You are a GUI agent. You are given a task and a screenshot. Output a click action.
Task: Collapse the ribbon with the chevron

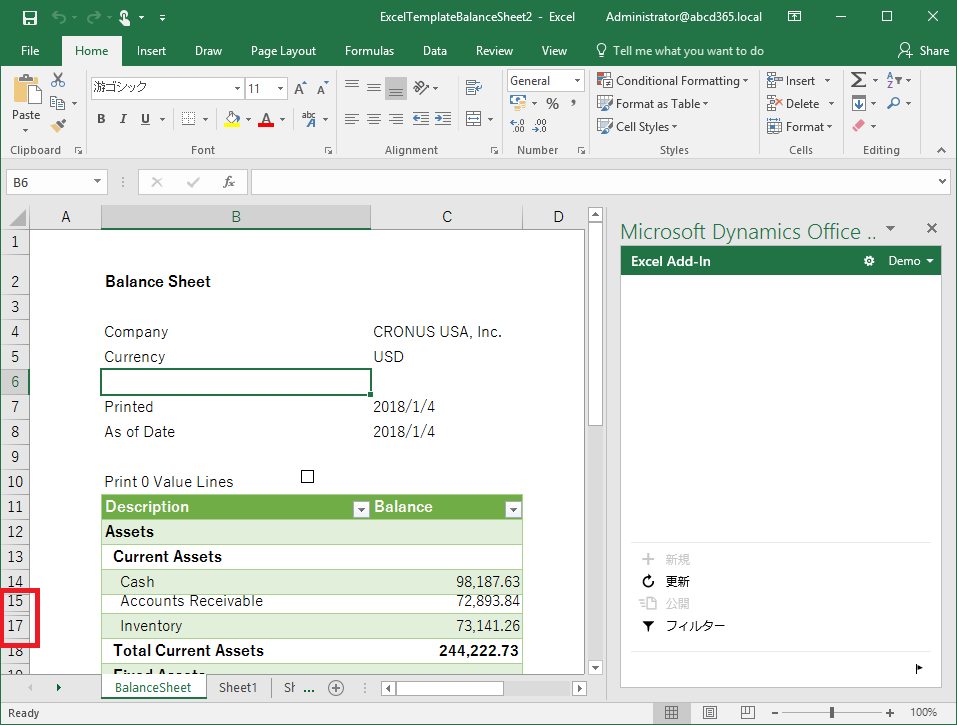click(x=942, y=150)
